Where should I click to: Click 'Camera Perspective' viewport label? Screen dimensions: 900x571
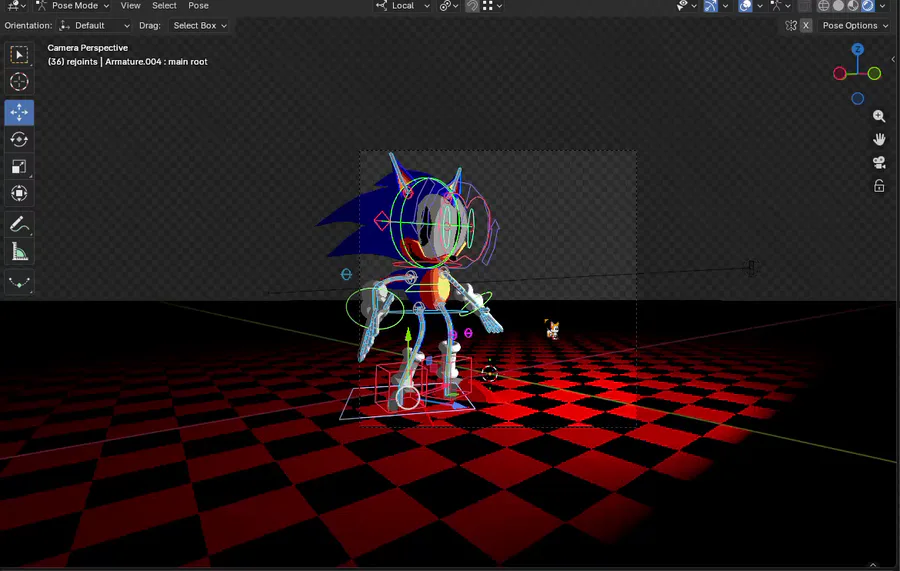point(87,48)
